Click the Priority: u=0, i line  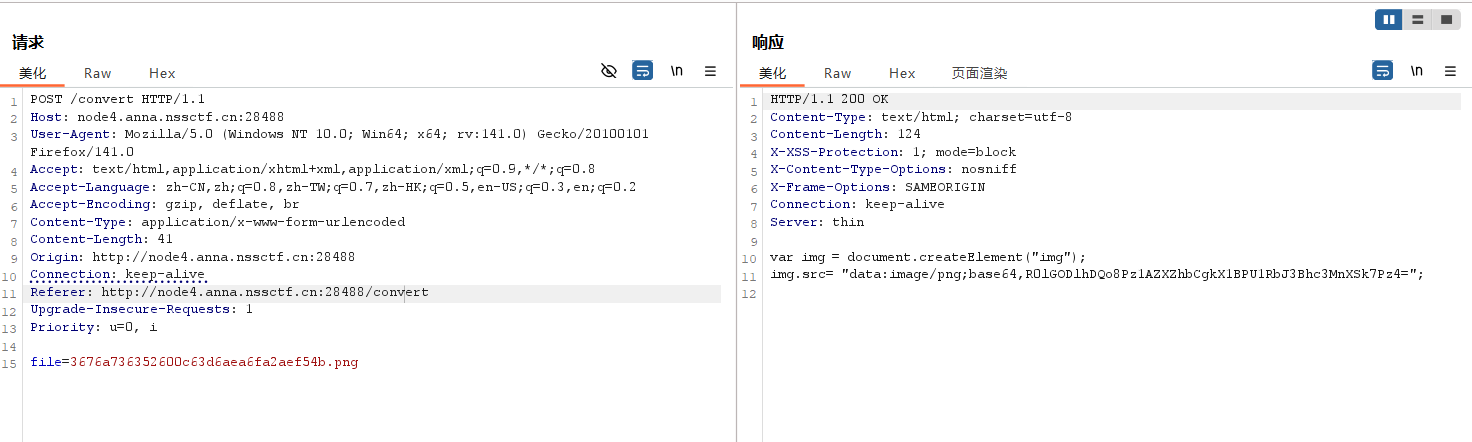[93, 327]
